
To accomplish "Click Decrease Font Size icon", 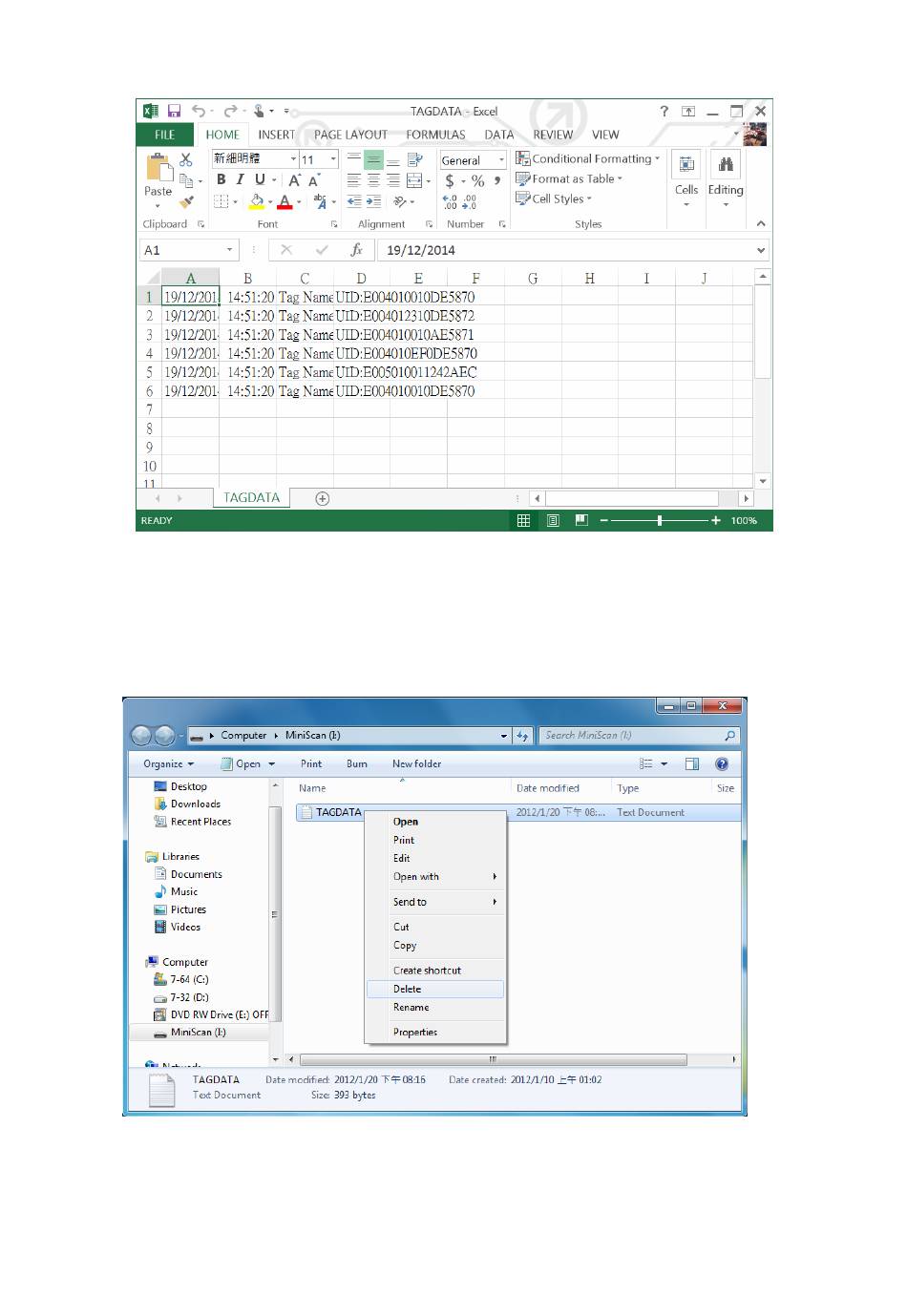I will pos(313,179).
